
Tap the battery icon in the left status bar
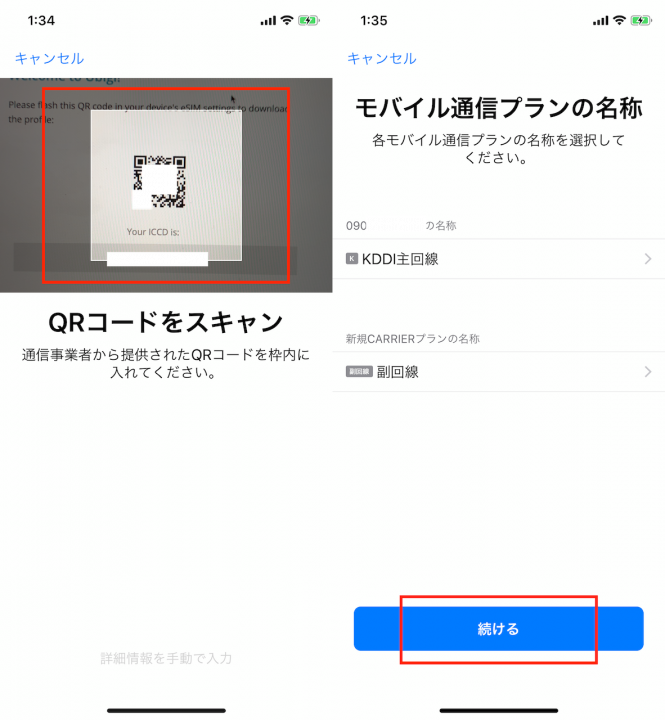(x=309, y=20)
